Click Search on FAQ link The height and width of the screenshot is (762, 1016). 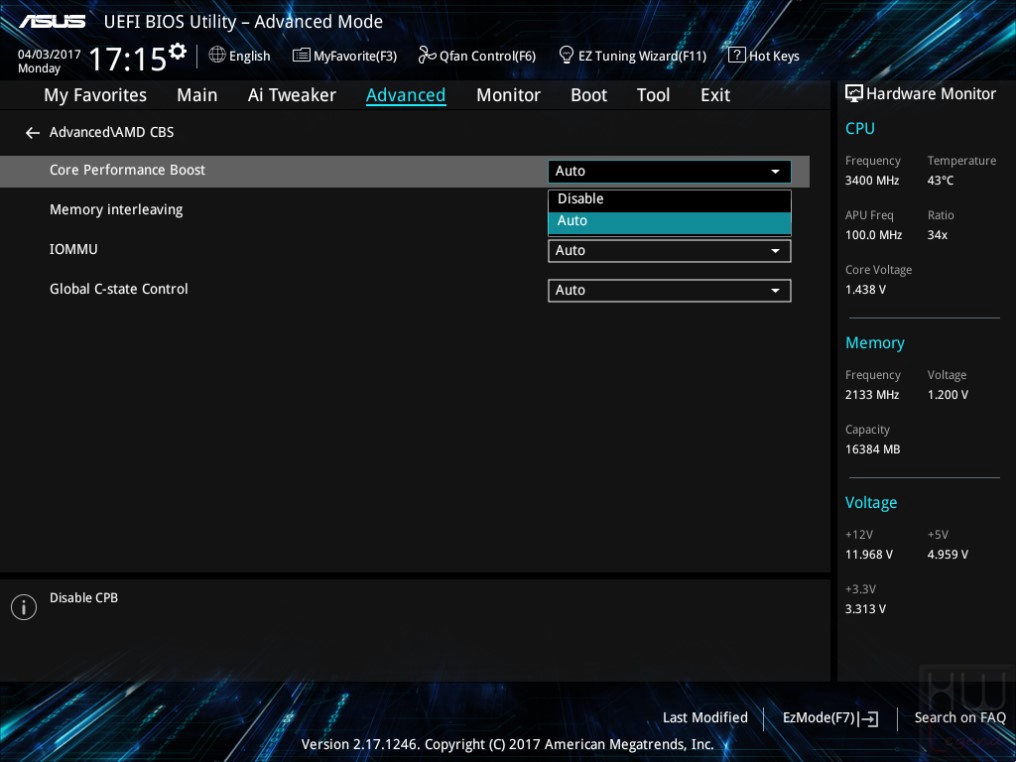click(960, 718)
